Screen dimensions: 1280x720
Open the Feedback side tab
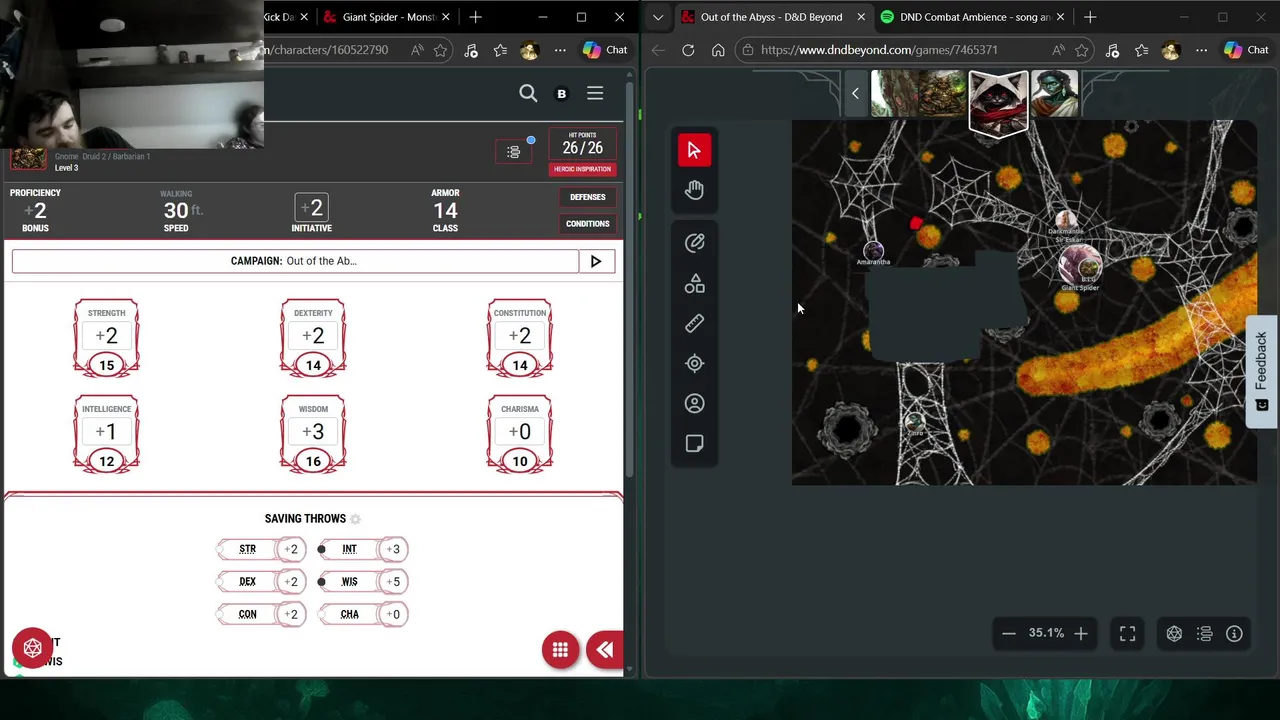[x=1262, y=371]
